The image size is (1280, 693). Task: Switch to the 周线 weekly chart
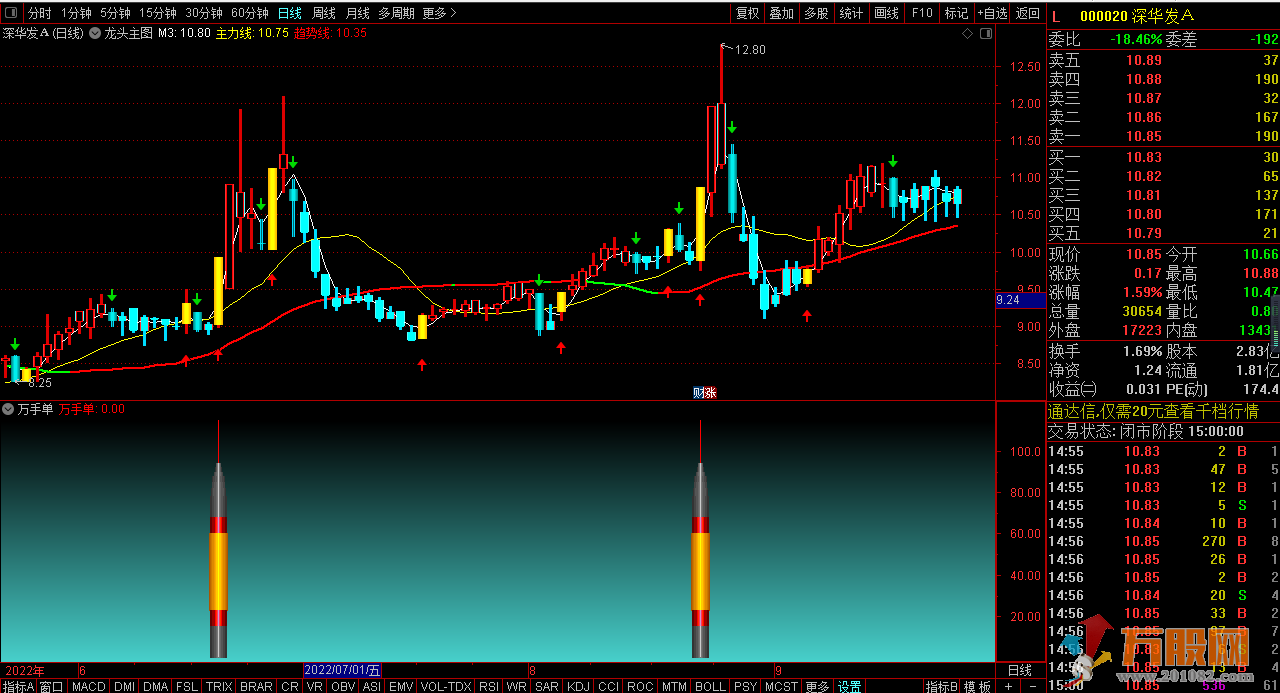[324, 13]
